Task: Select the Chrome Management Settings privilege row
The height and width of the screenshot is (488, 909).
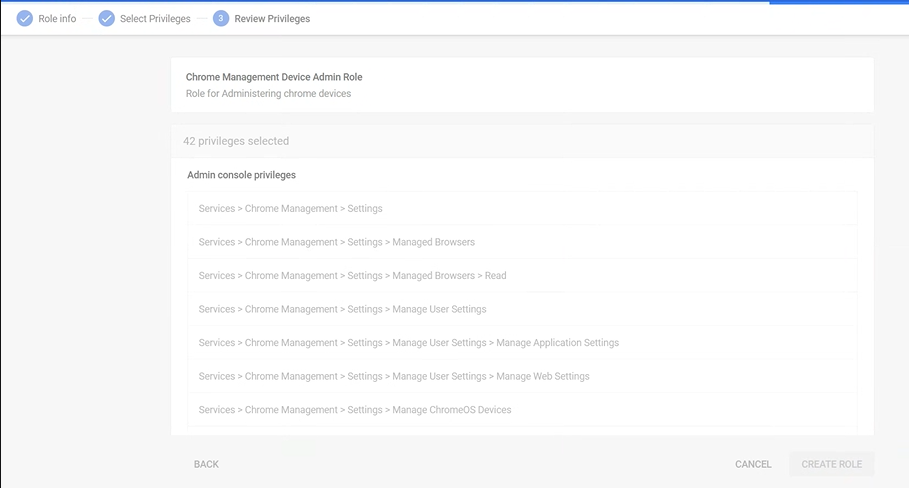Action: 290,208
